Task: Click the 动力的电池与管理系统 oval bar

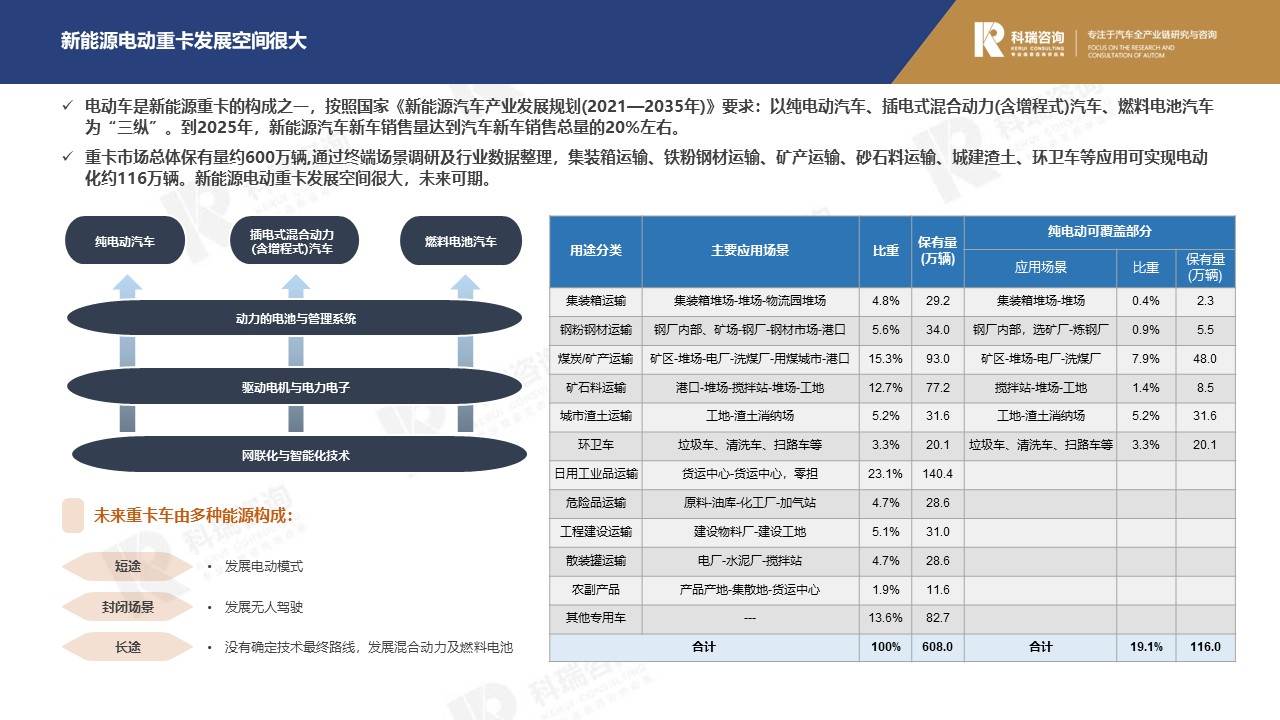Action: (295, 319)
